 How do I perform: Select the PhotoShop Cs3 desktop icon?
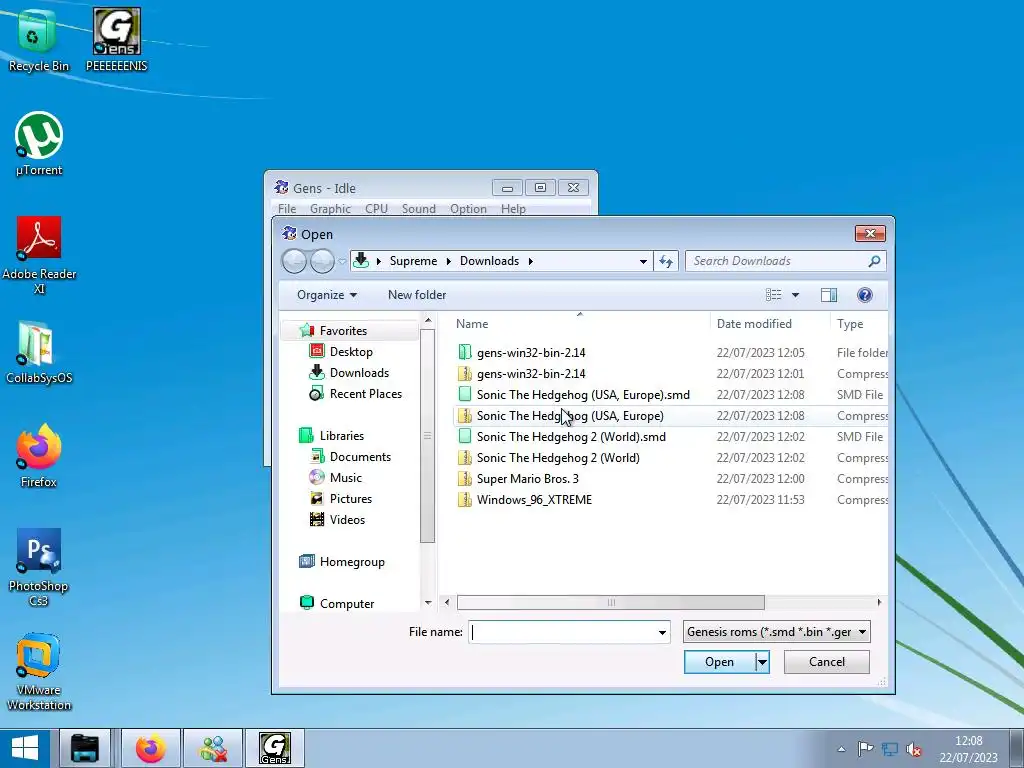pos(39,567)
